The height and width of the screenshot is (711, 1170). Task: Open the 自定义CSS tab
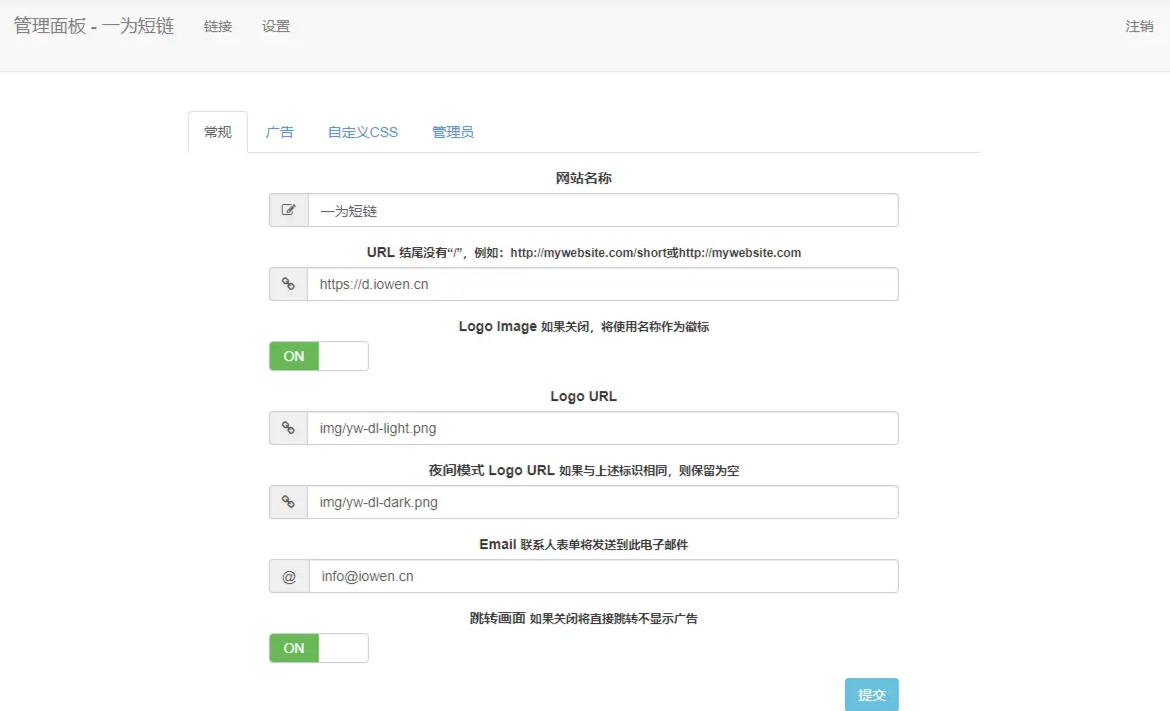363,132
